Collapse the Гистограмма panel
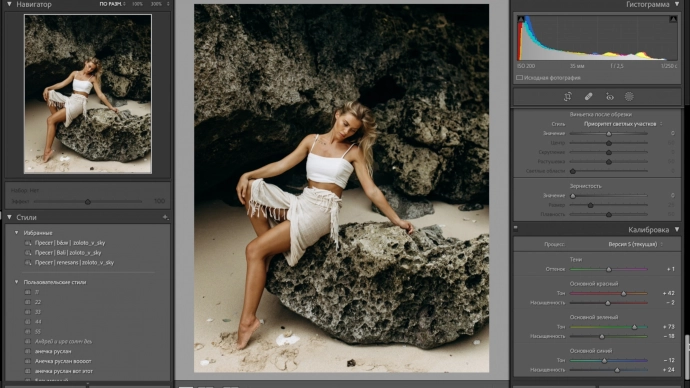The image size is (690, 388). click(x=677, y=4)
